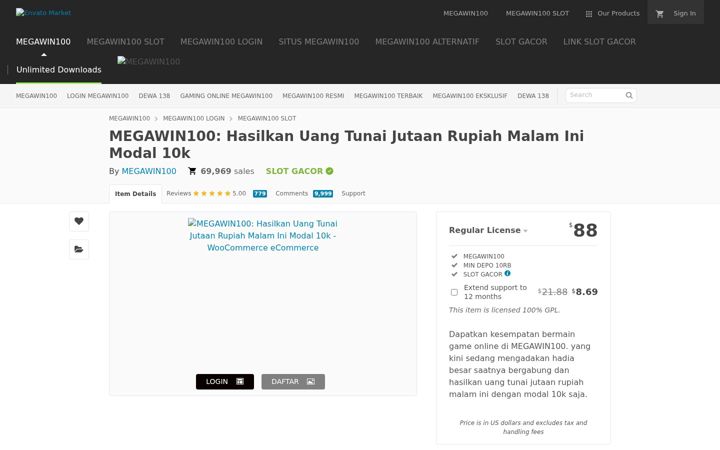Click the $8.69 support price
The height and width of the screenshot is (450, 720).
click(x=585, y=292)
